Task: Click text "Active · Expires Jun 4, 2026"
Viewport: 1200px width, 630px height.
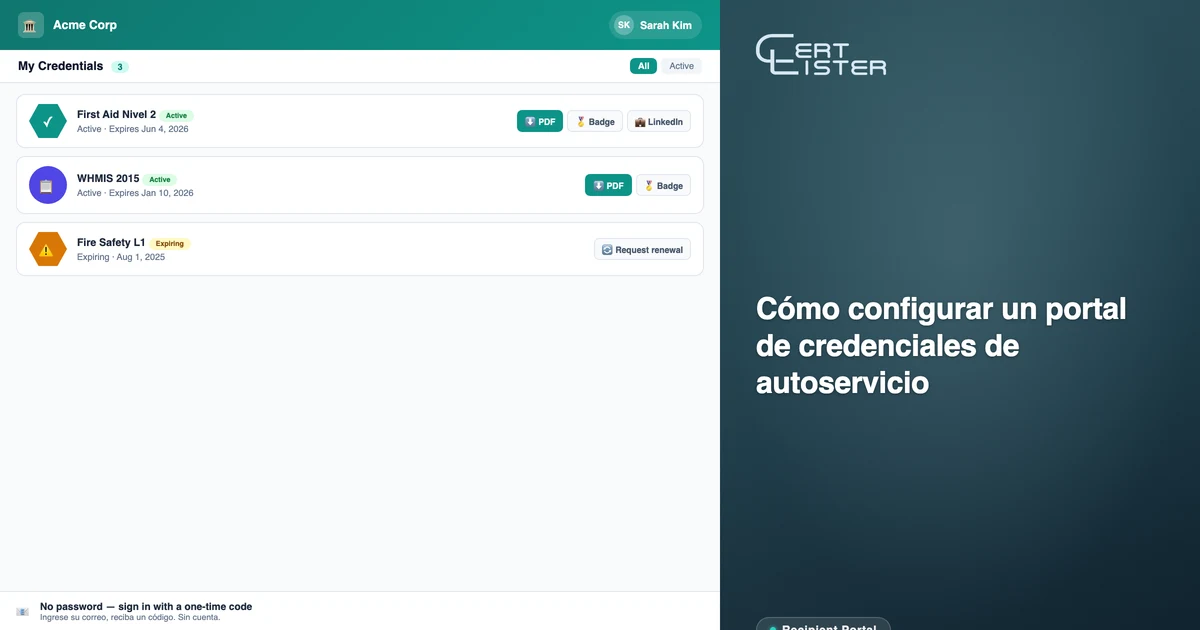Action: [x=133, y=129]
